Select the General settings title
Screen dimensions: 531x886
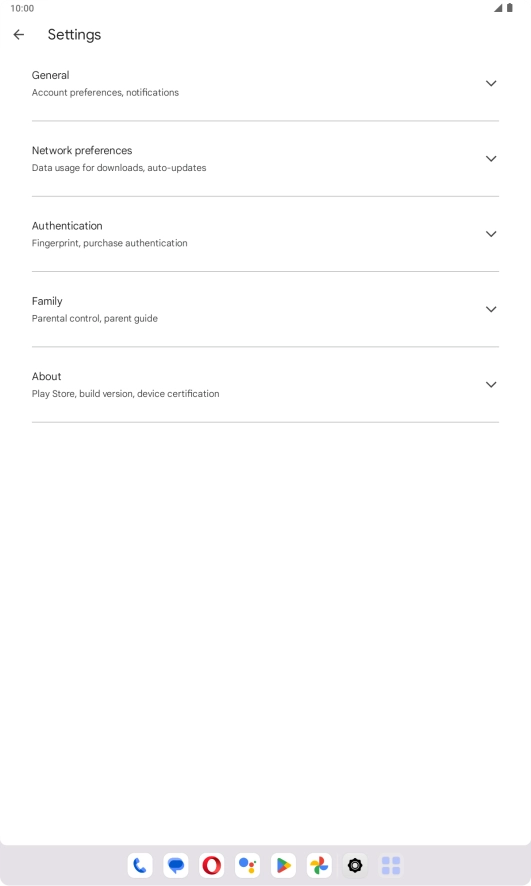click(50, 75)
